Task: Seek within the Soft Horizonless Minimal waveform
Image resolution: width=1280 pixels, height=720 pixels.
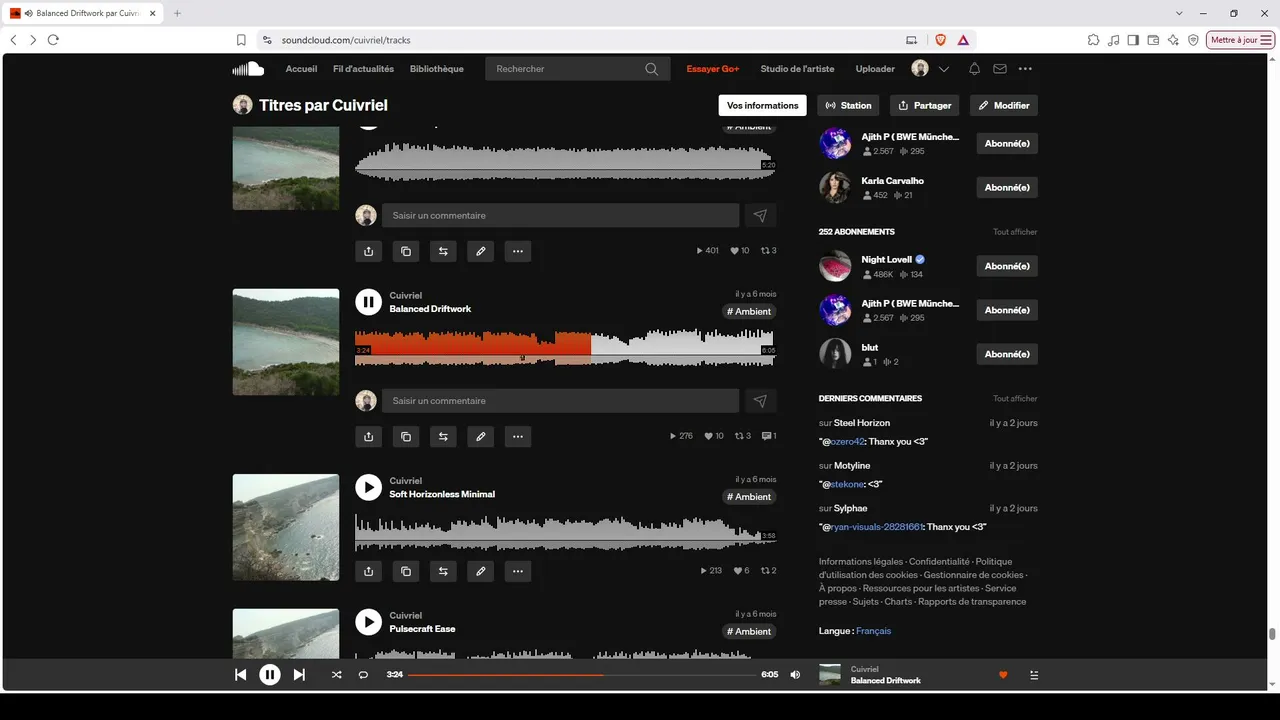Action: (565, 533)
